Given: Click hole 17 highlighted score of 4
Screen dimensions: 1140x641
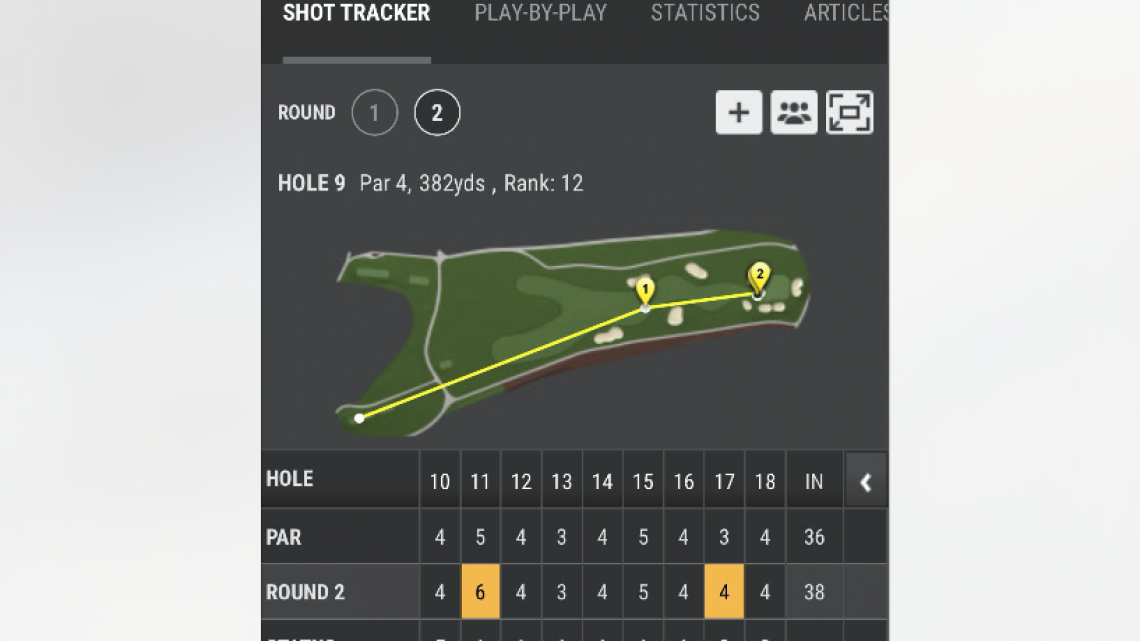Looking at the screenshot, I should click(724, 592).
